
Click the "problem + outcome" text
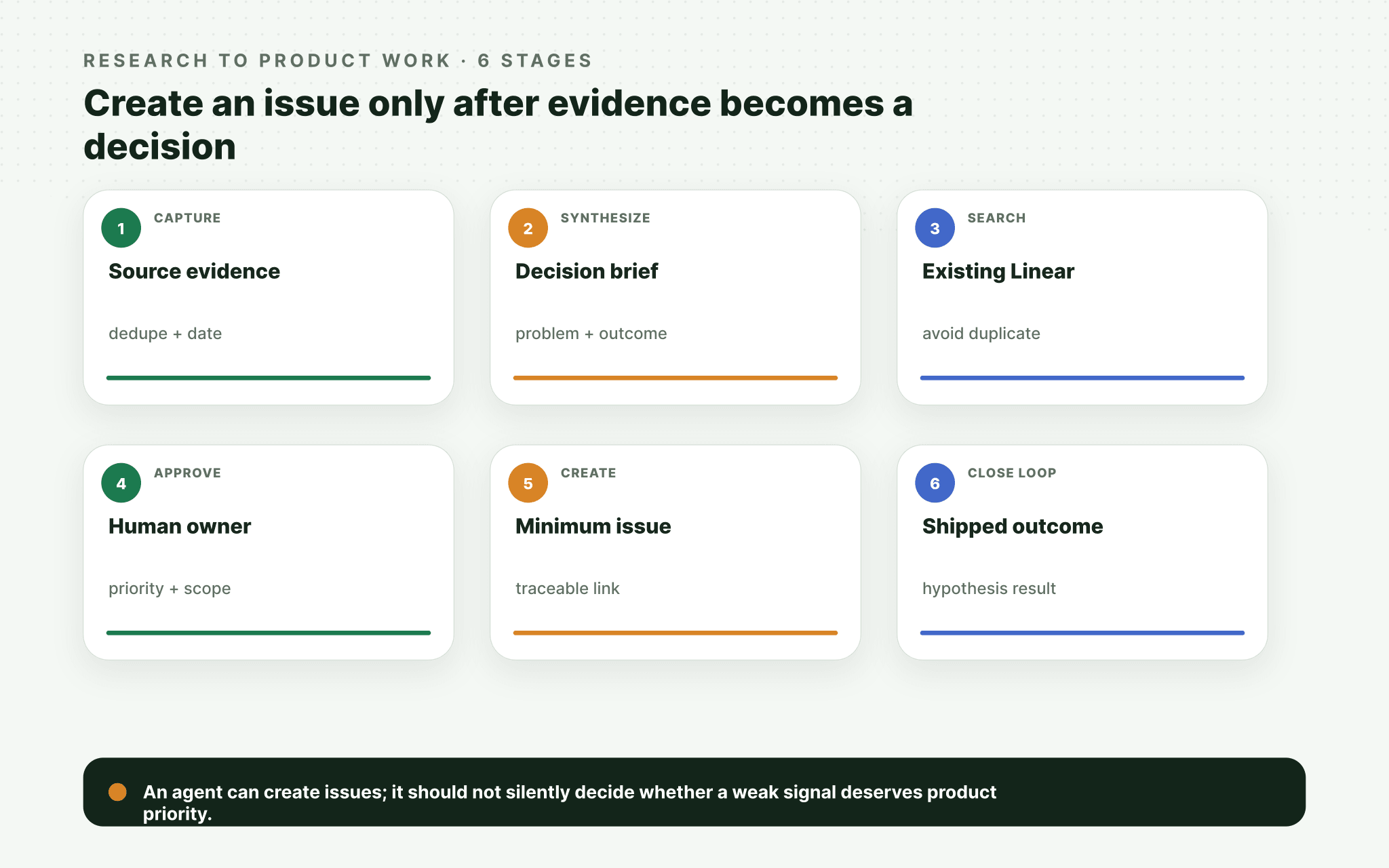click(x=591, y=334)
